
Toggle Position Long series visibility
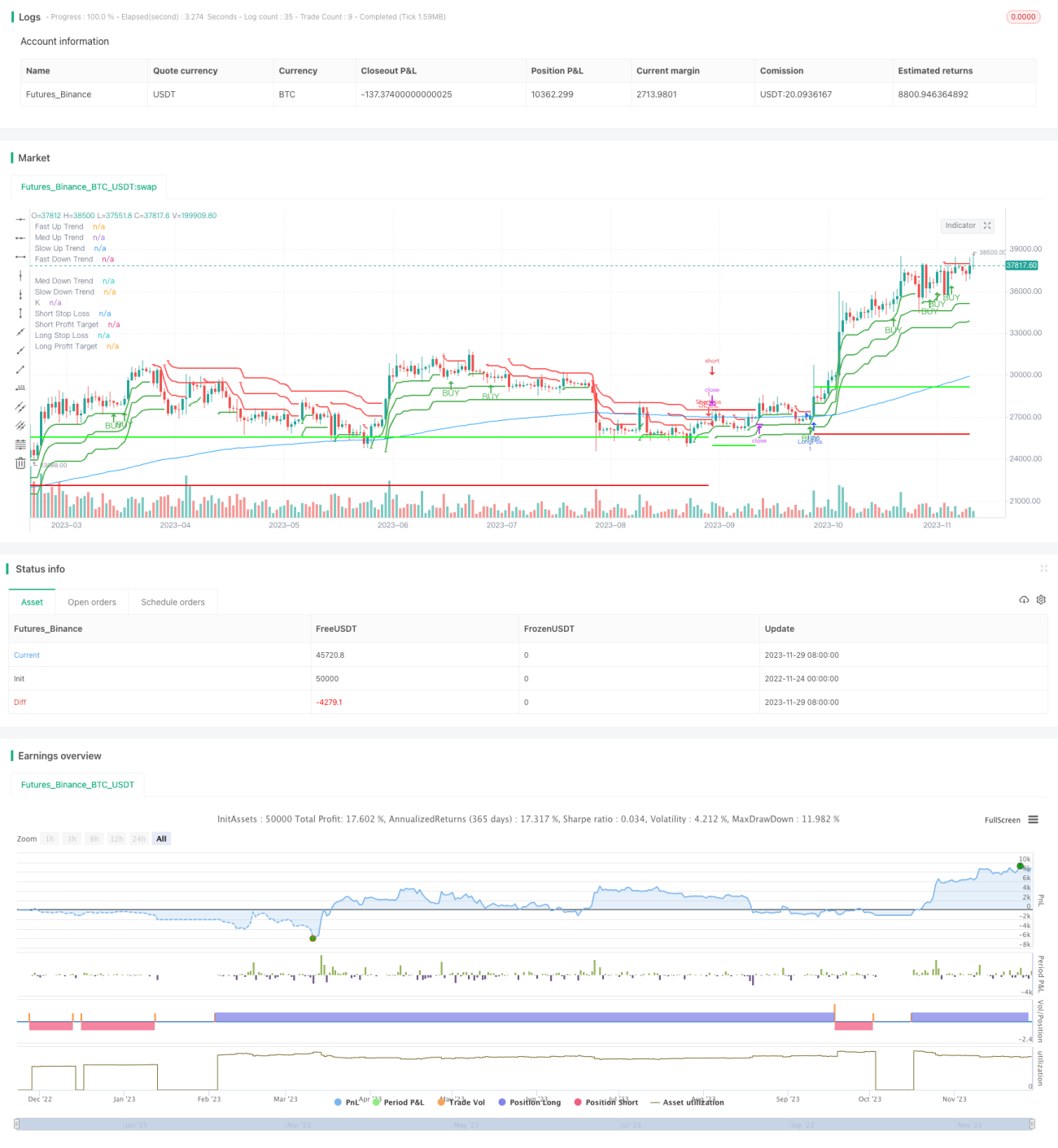[529, 1102]
